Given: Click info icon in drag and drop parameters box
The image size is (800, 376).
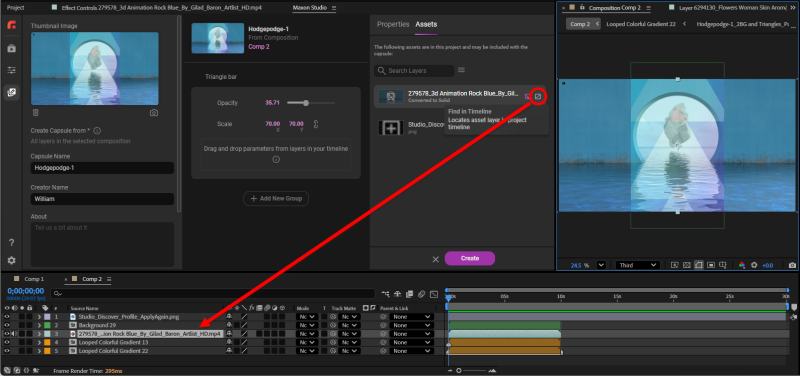Looking at the screenshot, I should (x=276, y=159).
